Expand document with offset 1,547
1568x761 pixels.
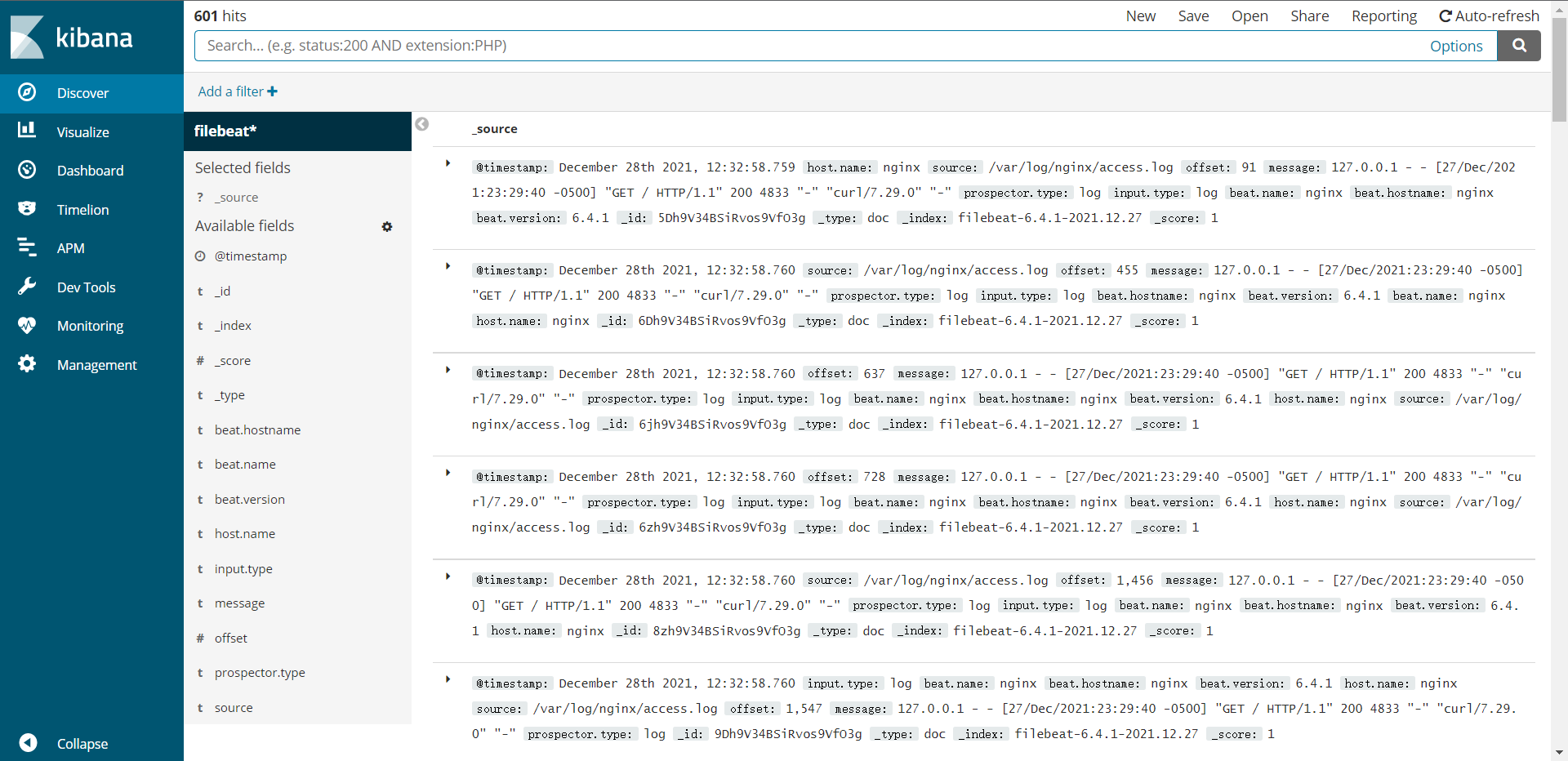[x=448, y=679]
